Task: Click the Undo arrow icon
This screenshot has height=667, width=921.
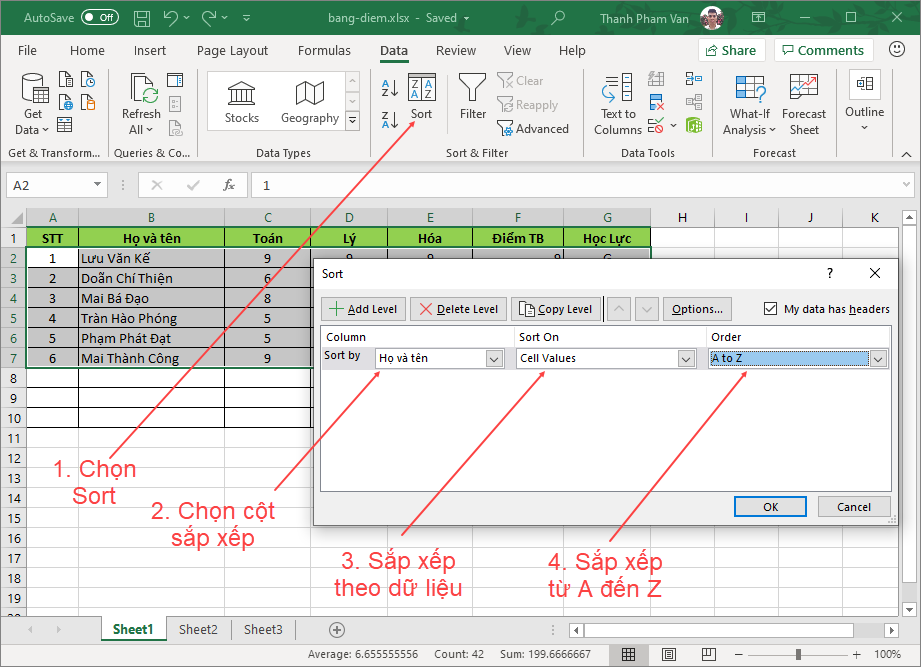Action: tap(171, 18)
